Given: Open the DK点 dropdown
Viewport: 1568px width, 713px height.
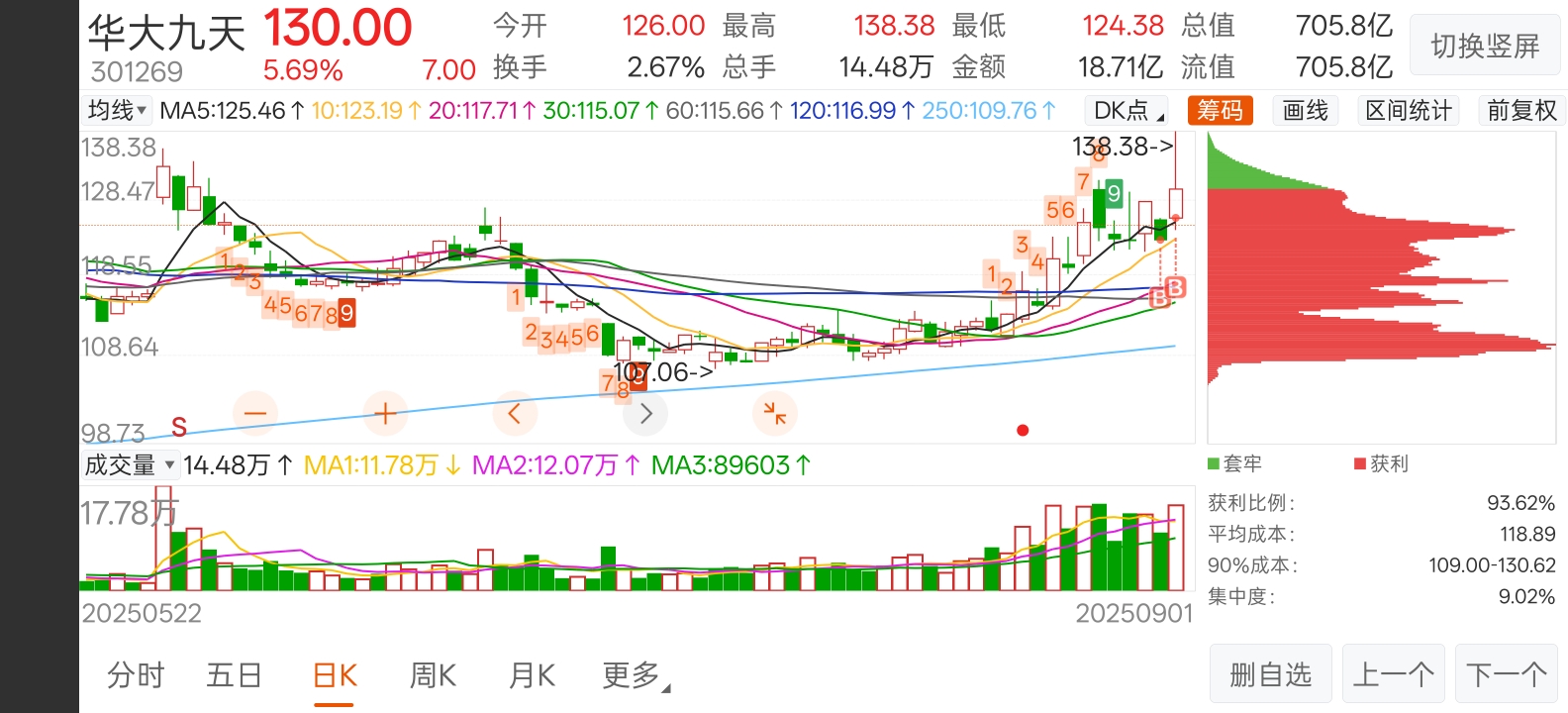Looking at the screenshot, I should tap(1127, 110).
